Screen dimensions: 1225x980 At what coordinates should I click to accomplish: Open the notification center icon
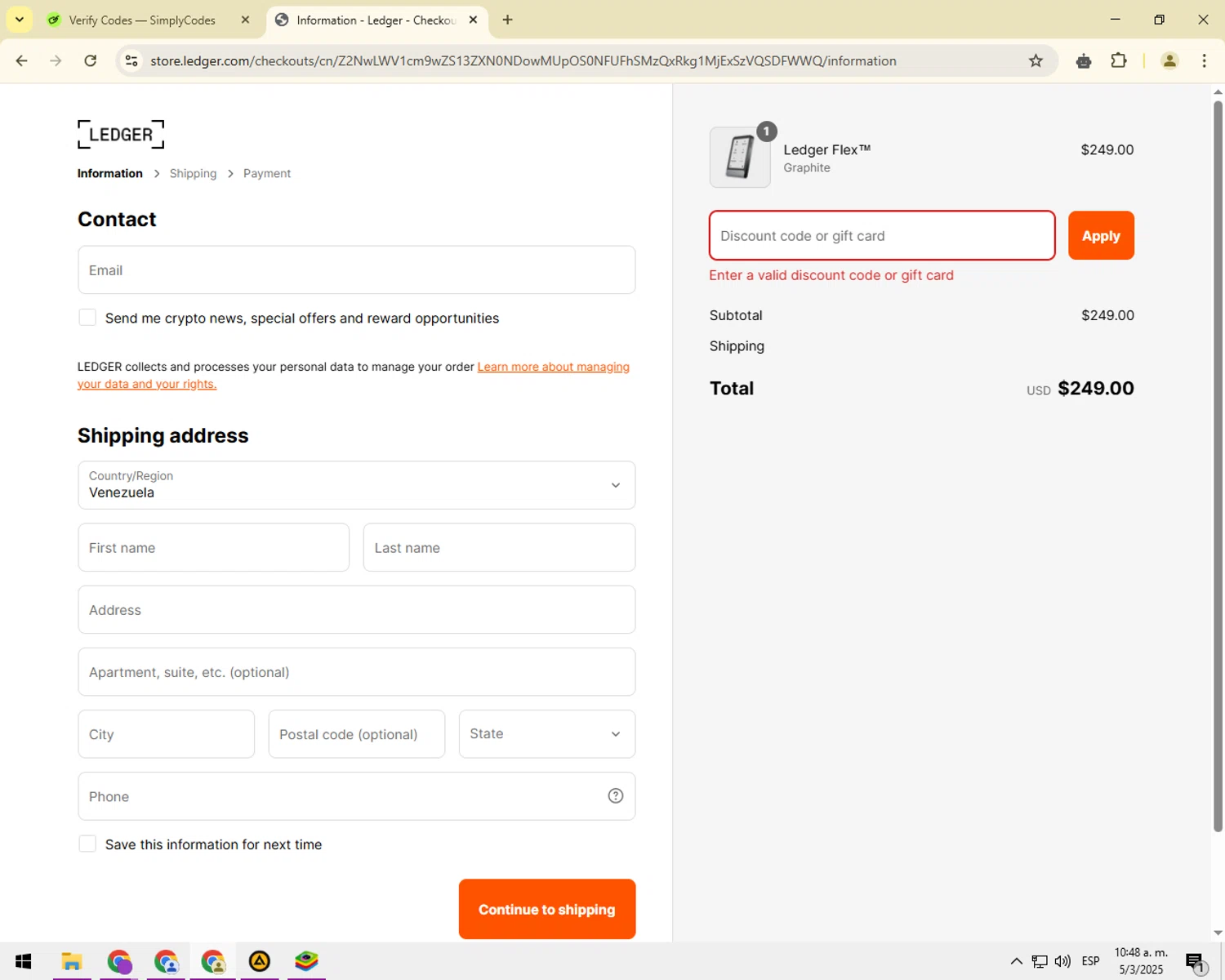pos(1195,961)
